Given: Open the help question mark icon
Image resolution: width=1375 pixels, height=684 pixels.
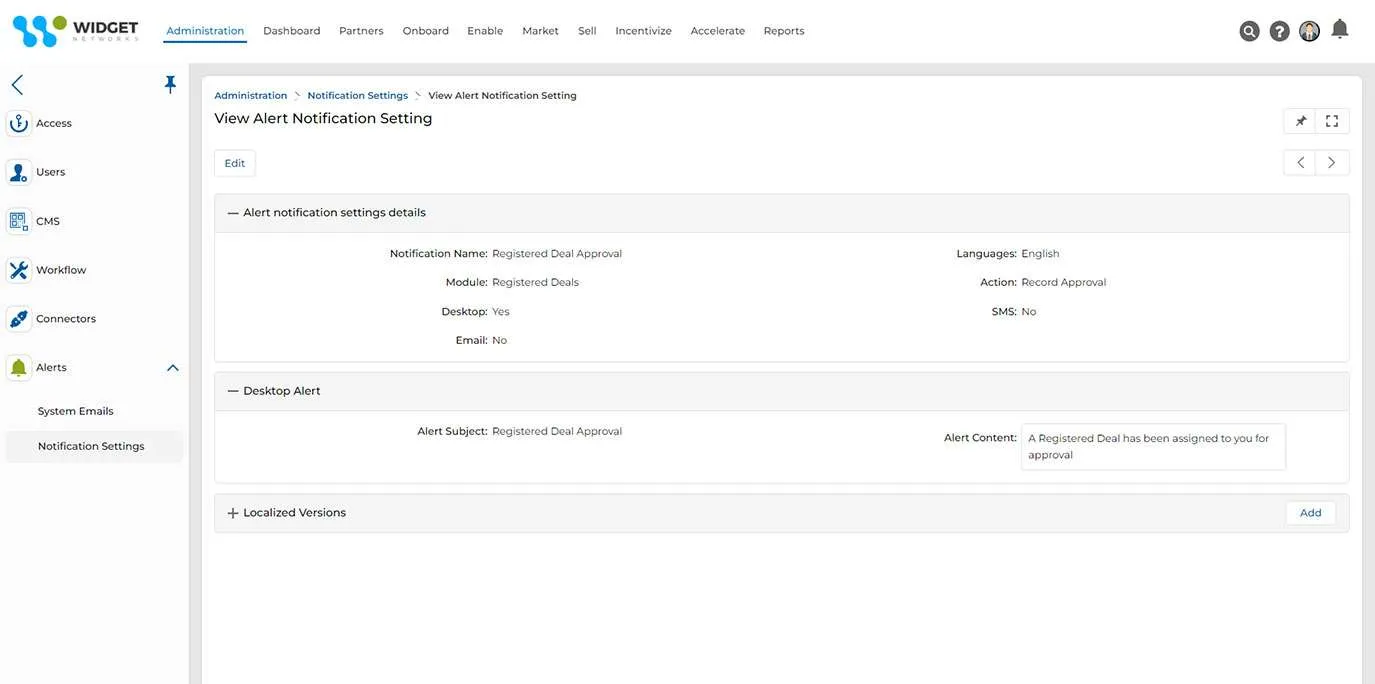Looking at the screenshot, I should pyautogui.click(x=1279, y=31).
